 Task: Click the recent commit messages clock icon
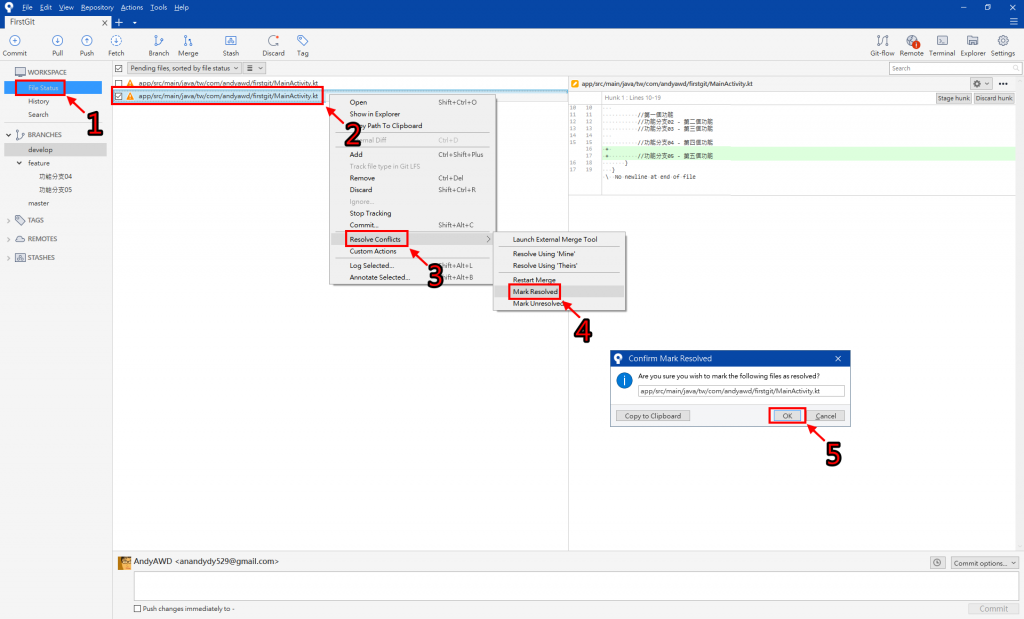tap(937, 563)
